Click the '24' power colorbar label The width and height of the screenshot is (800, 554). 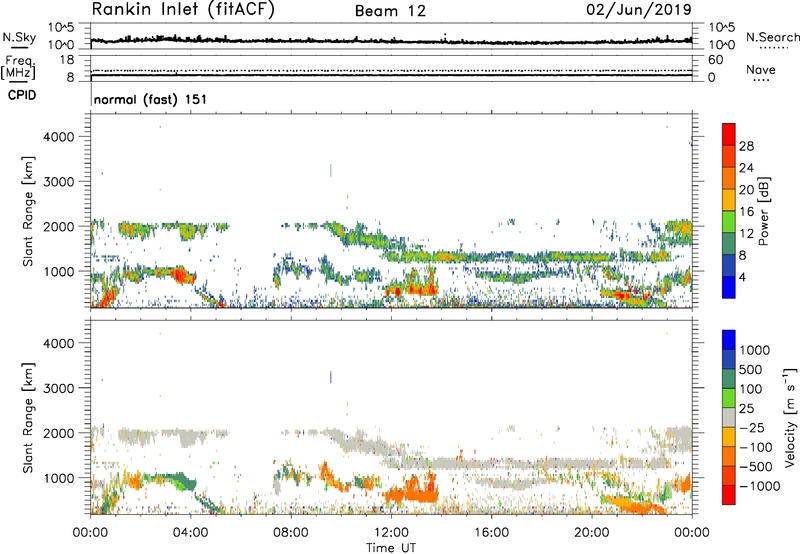pos(746,168)
